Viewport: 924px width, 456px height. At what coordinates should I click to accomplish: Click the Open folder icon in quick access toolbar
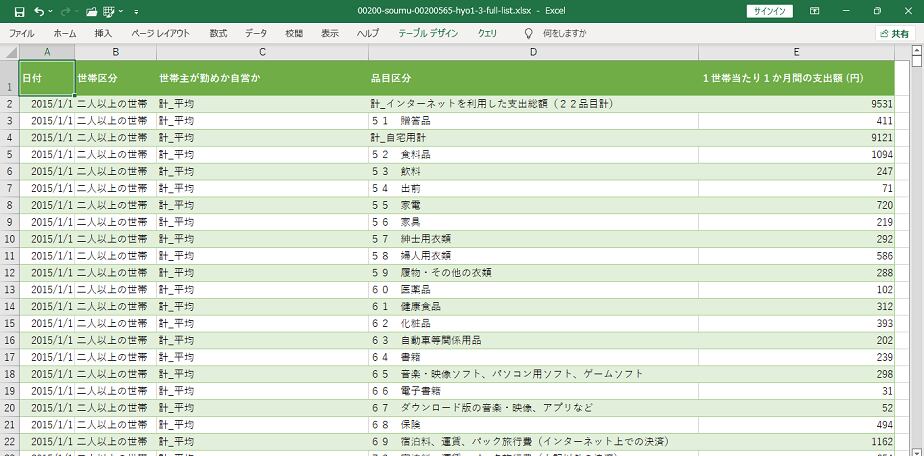91,11
